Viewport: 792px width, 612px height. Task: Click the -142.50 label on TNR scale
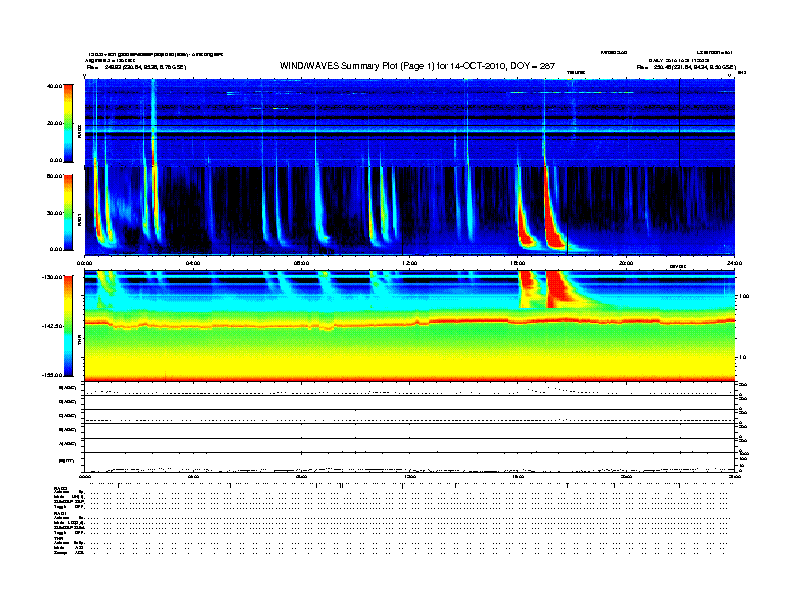pyautogui.click(x=53, y=326)
